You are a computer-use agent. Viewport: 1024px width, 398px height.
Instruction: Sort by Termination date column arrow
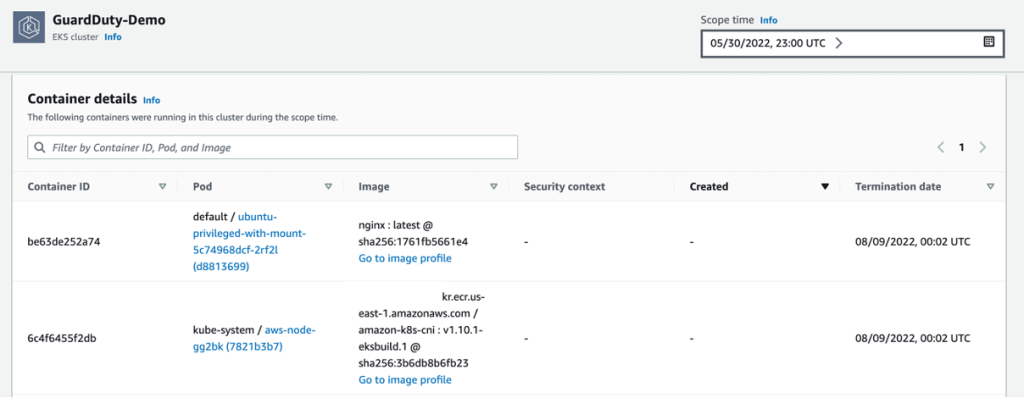[x=991, y=187]
